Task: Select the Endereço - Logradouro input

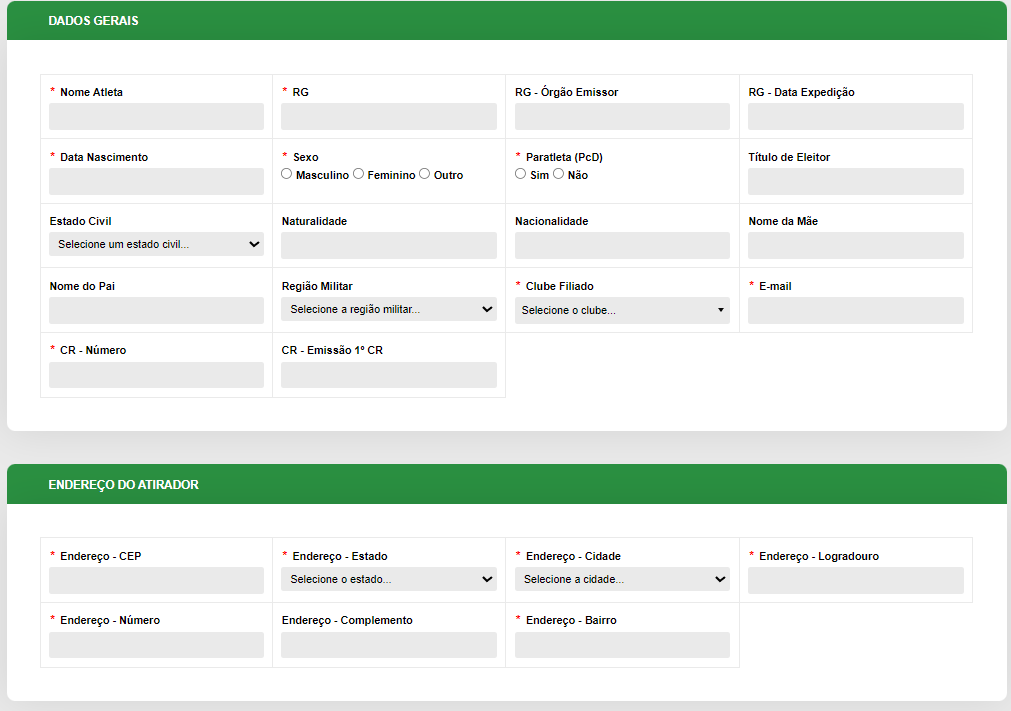Action: pyautogui.click(x=855, y=581)
